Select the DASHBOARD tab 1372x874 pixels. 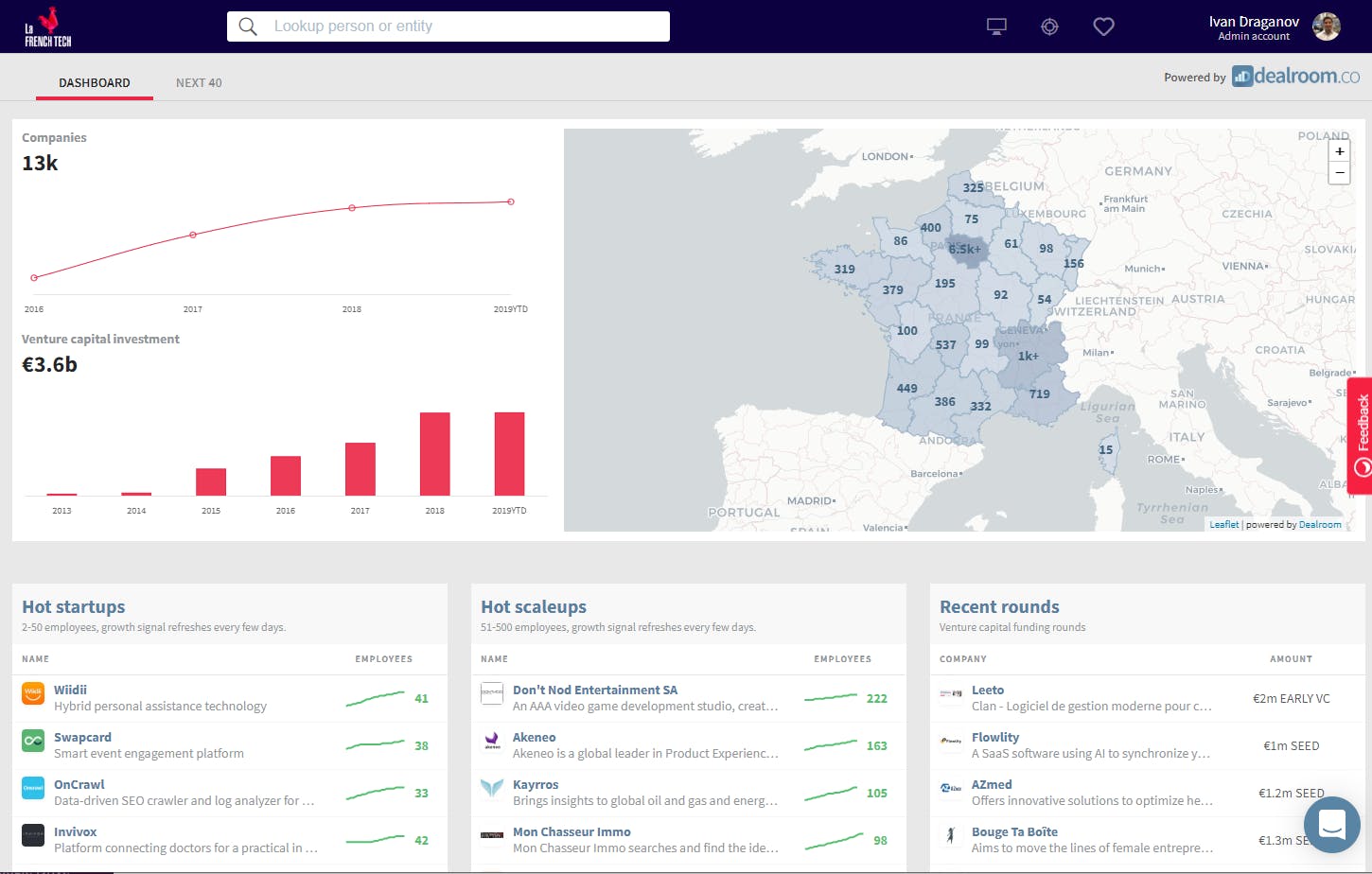[94, 82]
